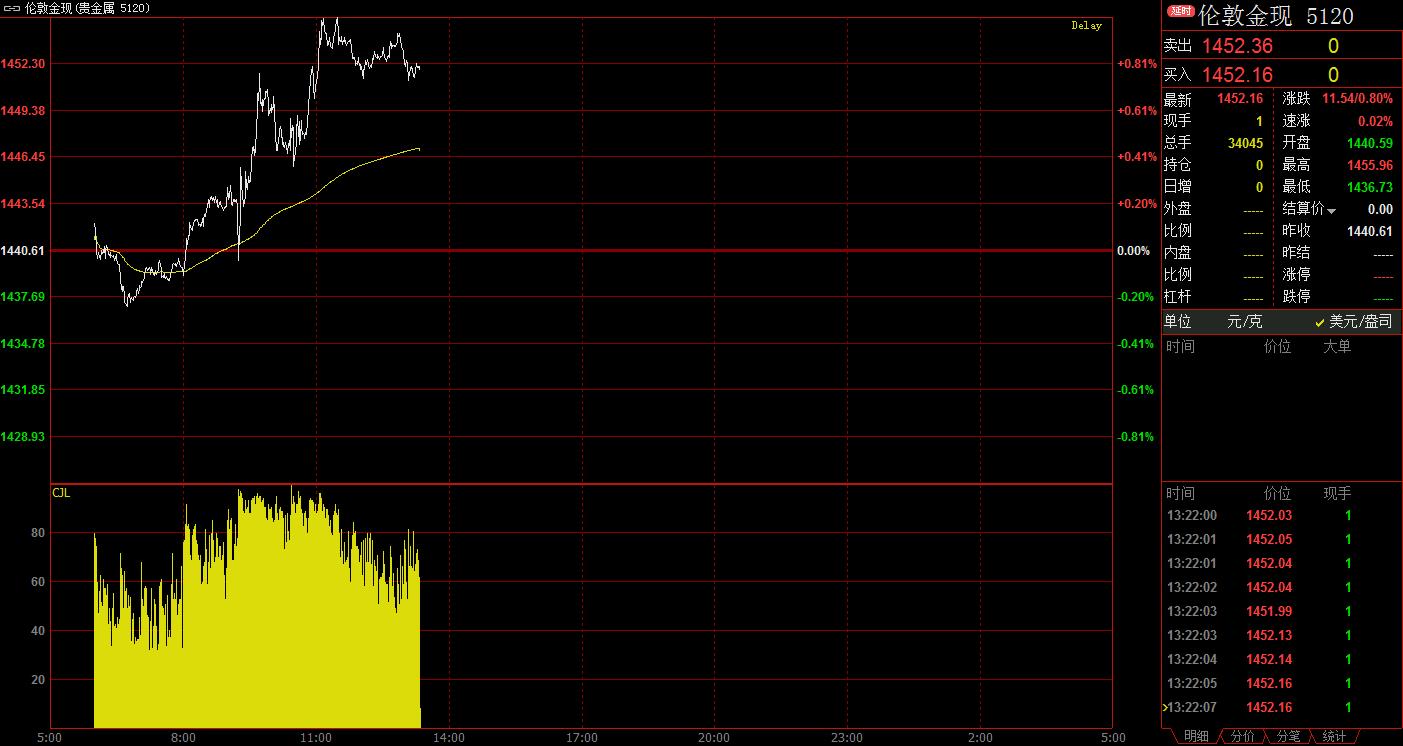Click the red 延时 delay badge
Screen dimensions: 1403x746
point(1180,10)
